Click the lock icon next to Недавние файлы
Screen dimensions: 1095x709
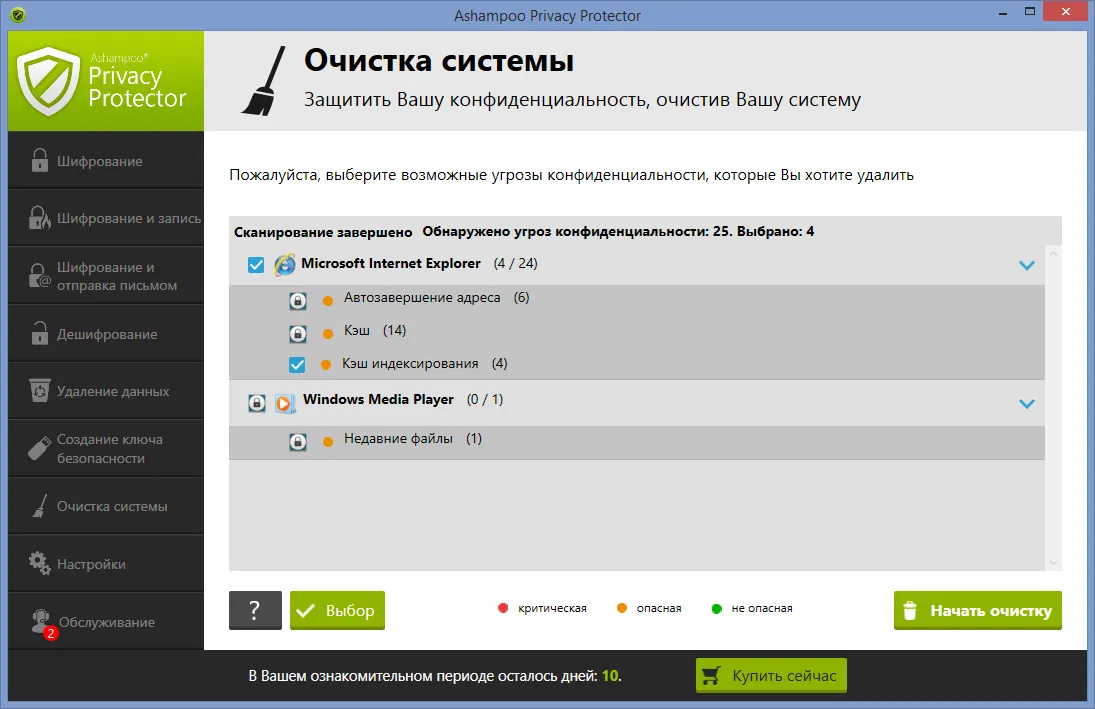298,442
